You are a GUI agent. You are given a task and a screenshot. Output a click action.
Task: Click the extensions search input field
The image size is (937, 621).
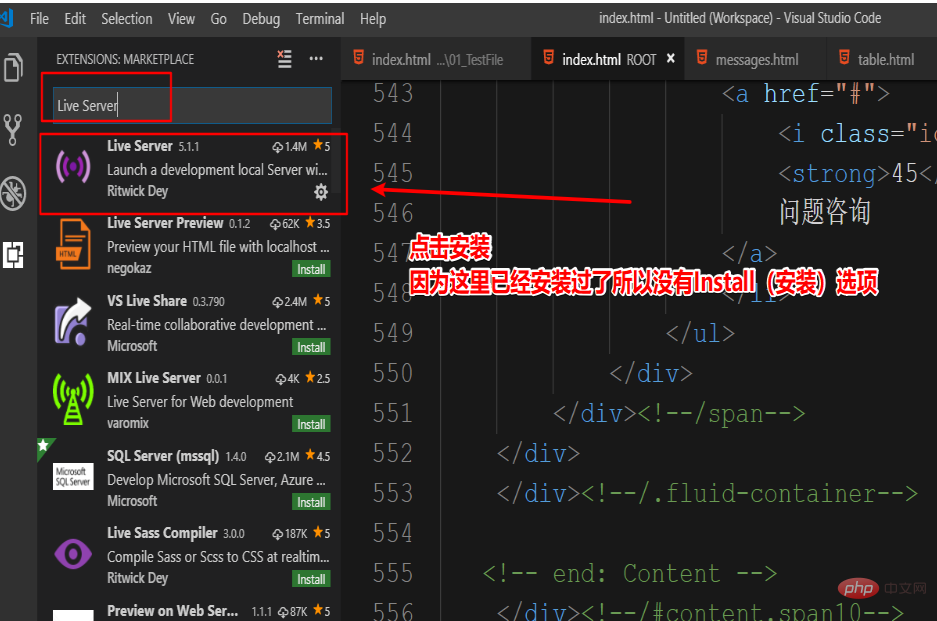pos(192,106)
